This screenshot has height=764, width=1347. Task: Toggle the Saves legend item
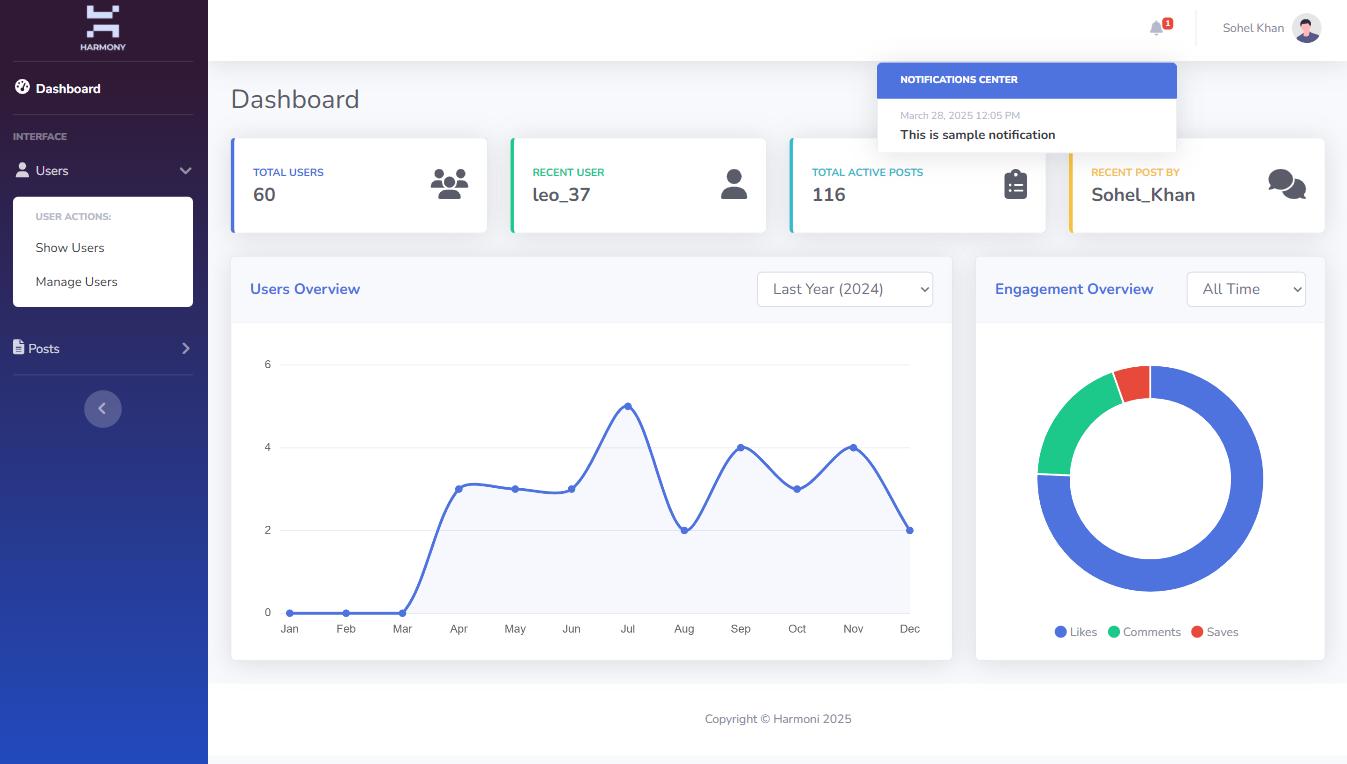click(1214, 632)
